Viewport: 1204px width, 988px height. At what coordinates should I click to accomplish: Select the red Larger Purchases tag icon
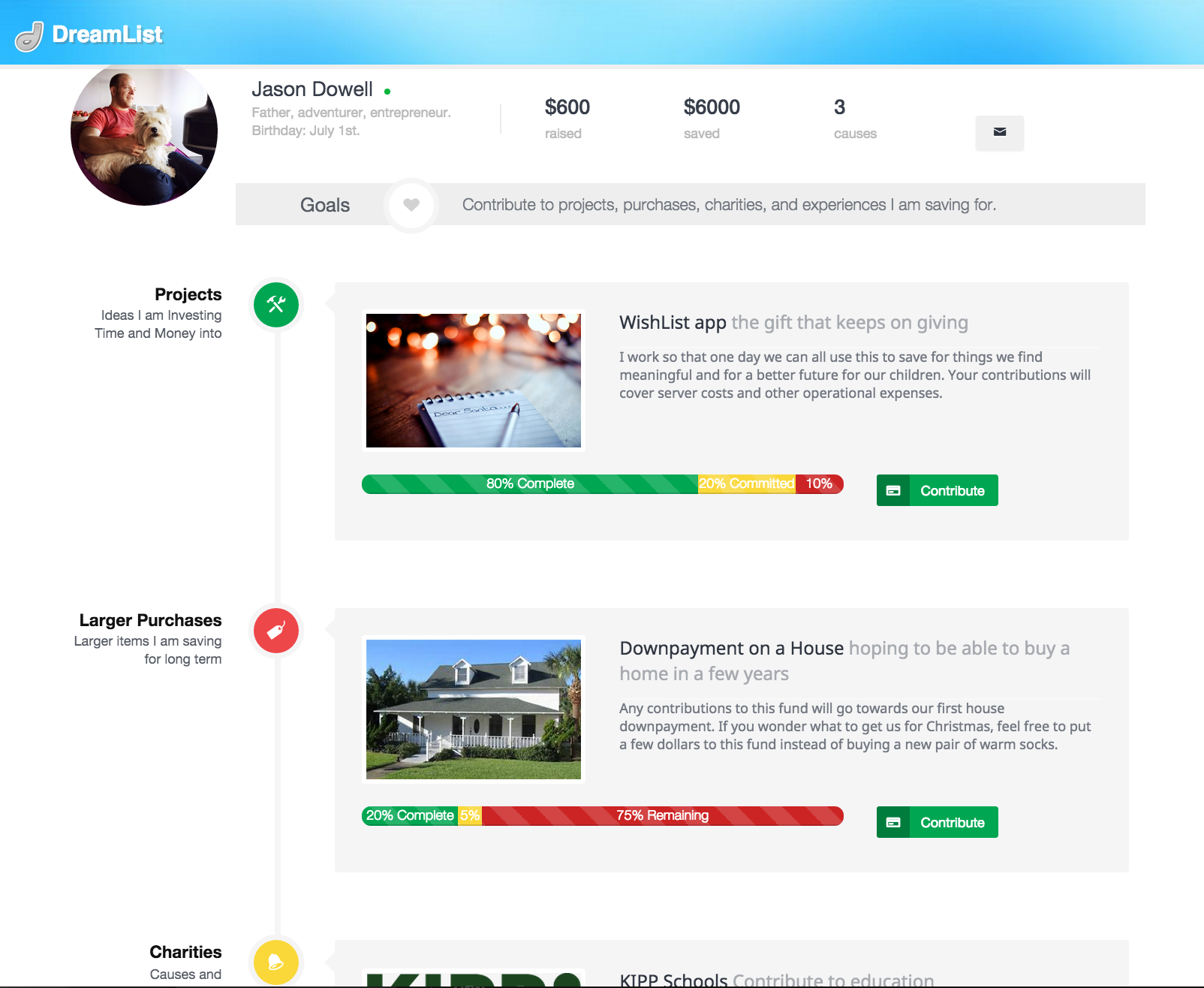click(276, 631)
